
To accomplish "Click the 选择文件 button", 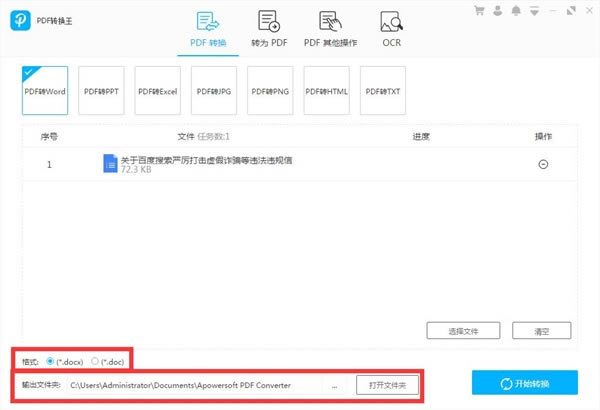I will tap(463, 331).
